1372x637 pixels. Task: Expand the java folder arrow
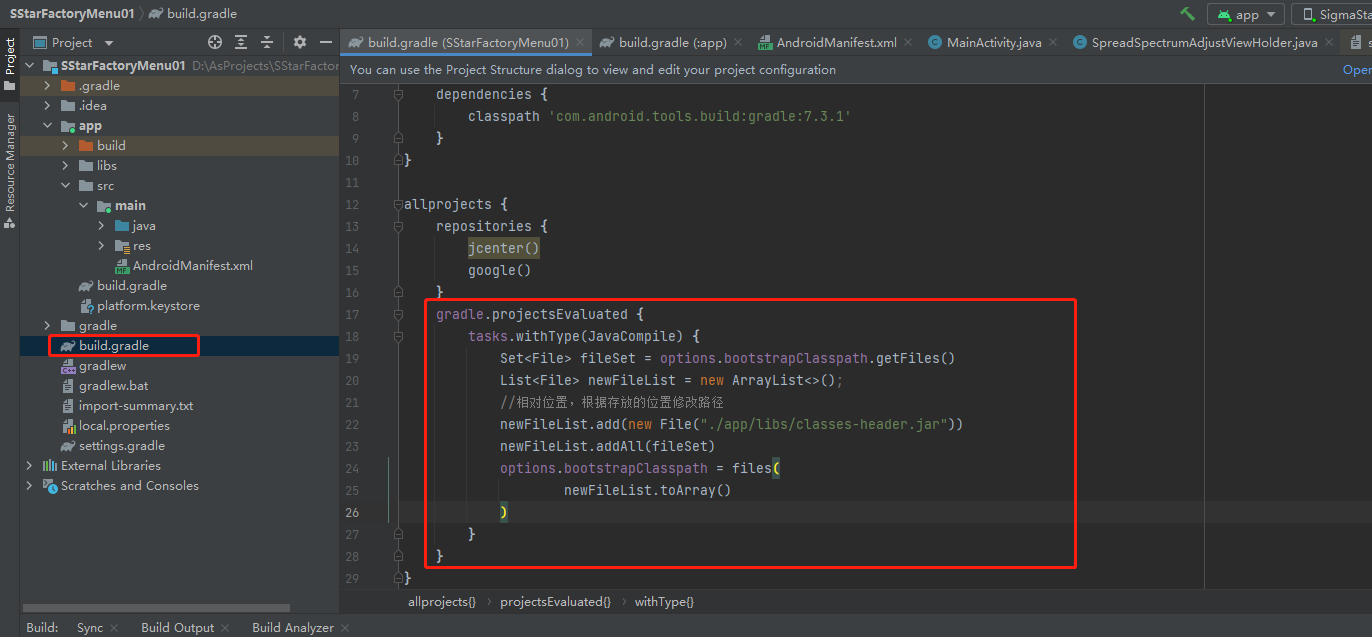tap(101, 226)
